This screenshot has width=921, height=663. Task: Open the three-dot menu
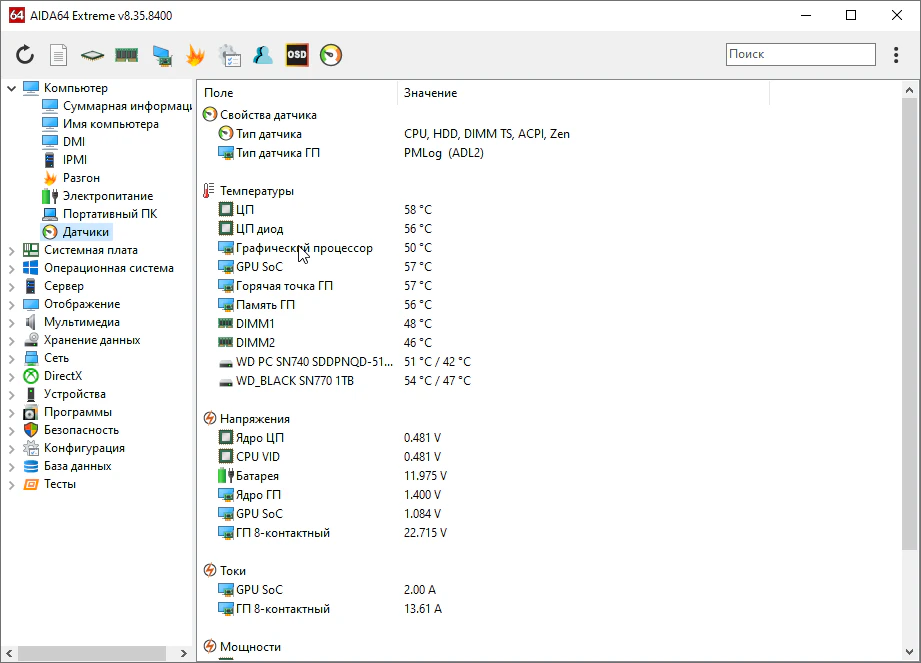pos(896,55)
